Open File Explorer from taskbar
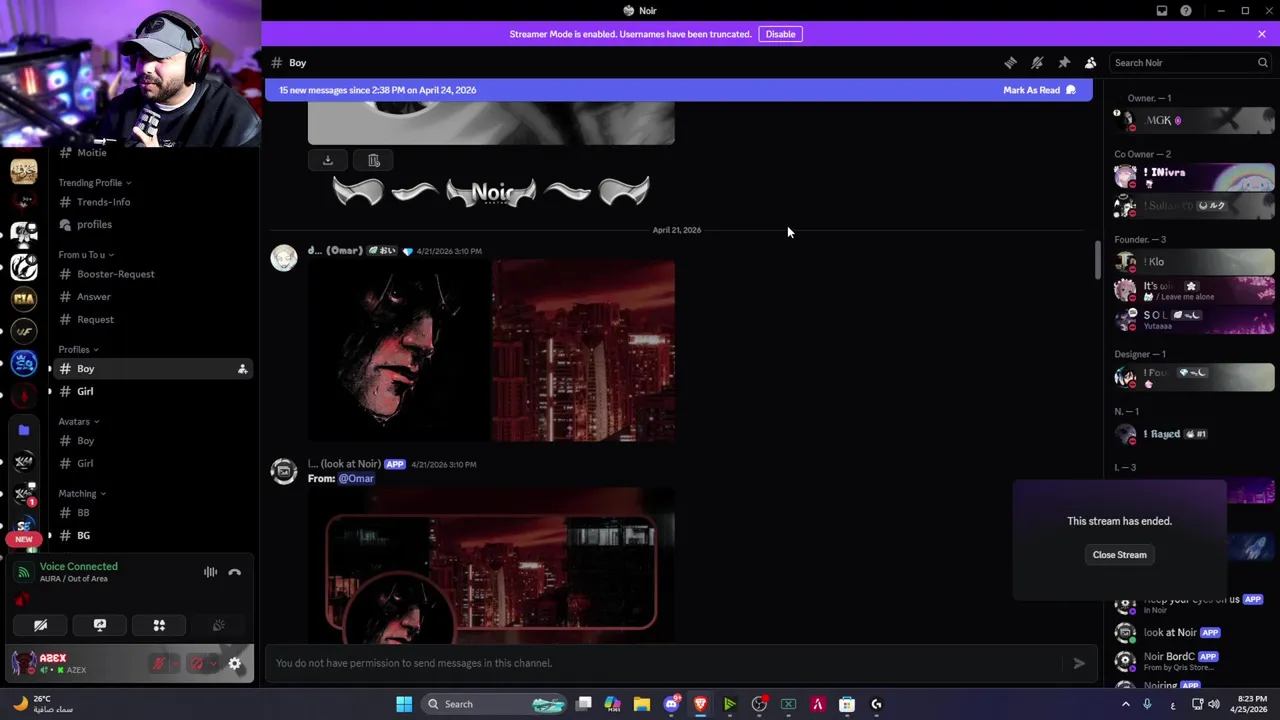Viewport: 1280px width, 720px height. (642, 704)
